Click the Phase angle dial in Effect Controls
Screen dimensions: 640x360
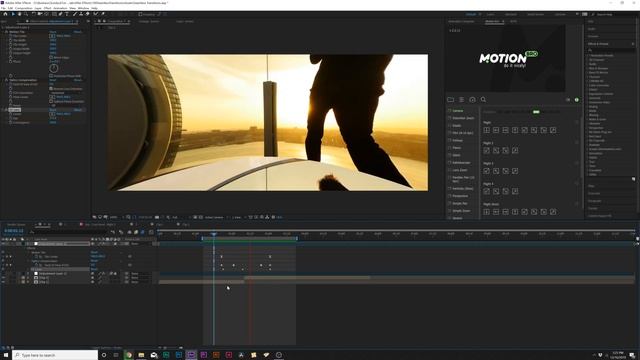(53, 68)
